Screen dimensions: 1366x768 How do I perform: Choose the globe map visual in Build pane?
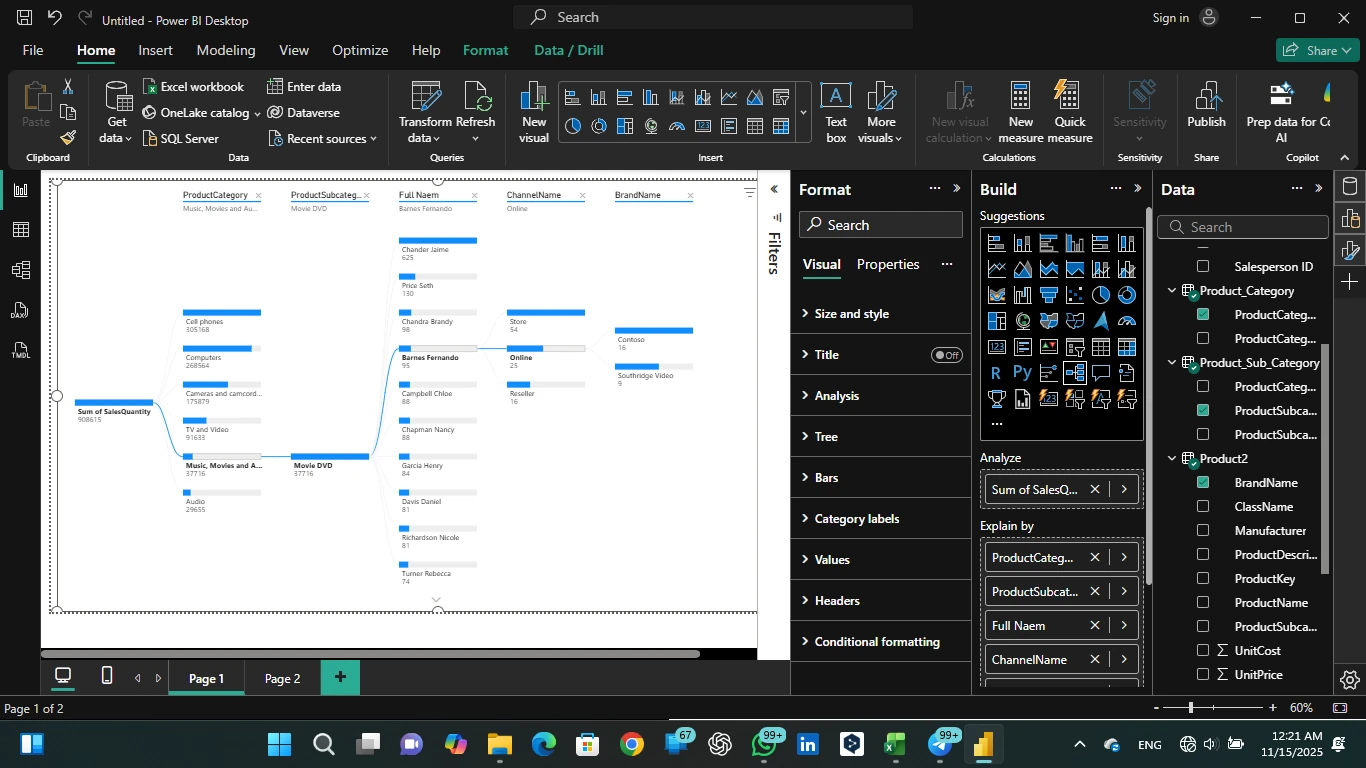[1023, 321]
